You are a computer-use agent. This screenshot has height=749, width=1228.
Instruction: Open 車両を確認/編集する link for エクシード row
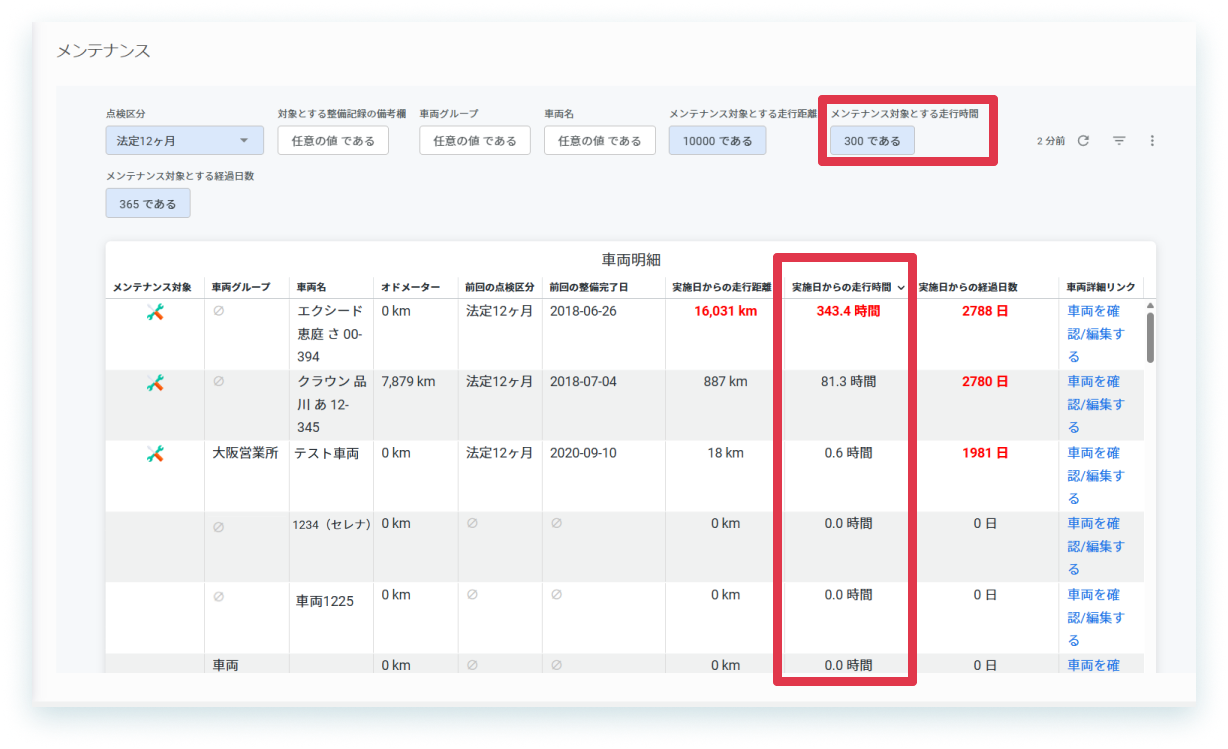[1095, 334]
